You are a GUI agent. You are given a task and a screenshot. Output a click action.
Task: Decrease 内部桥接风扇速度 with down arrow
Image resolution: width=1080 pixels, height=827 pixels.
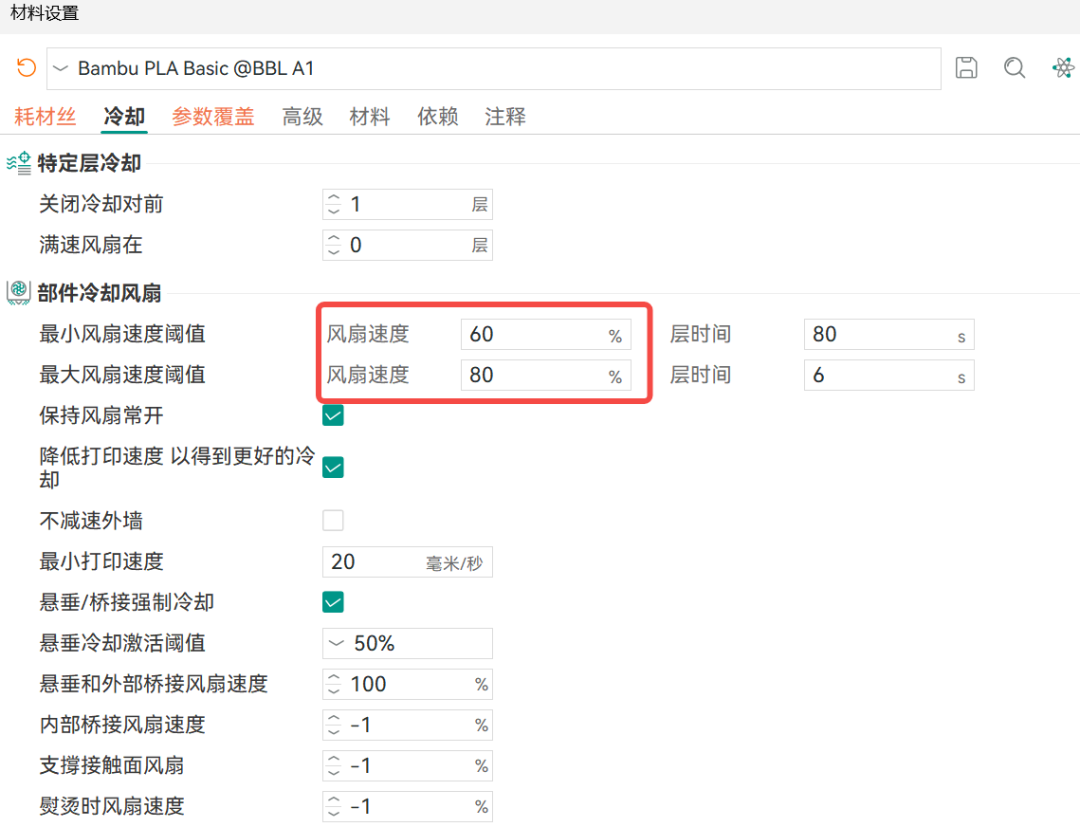334,731
